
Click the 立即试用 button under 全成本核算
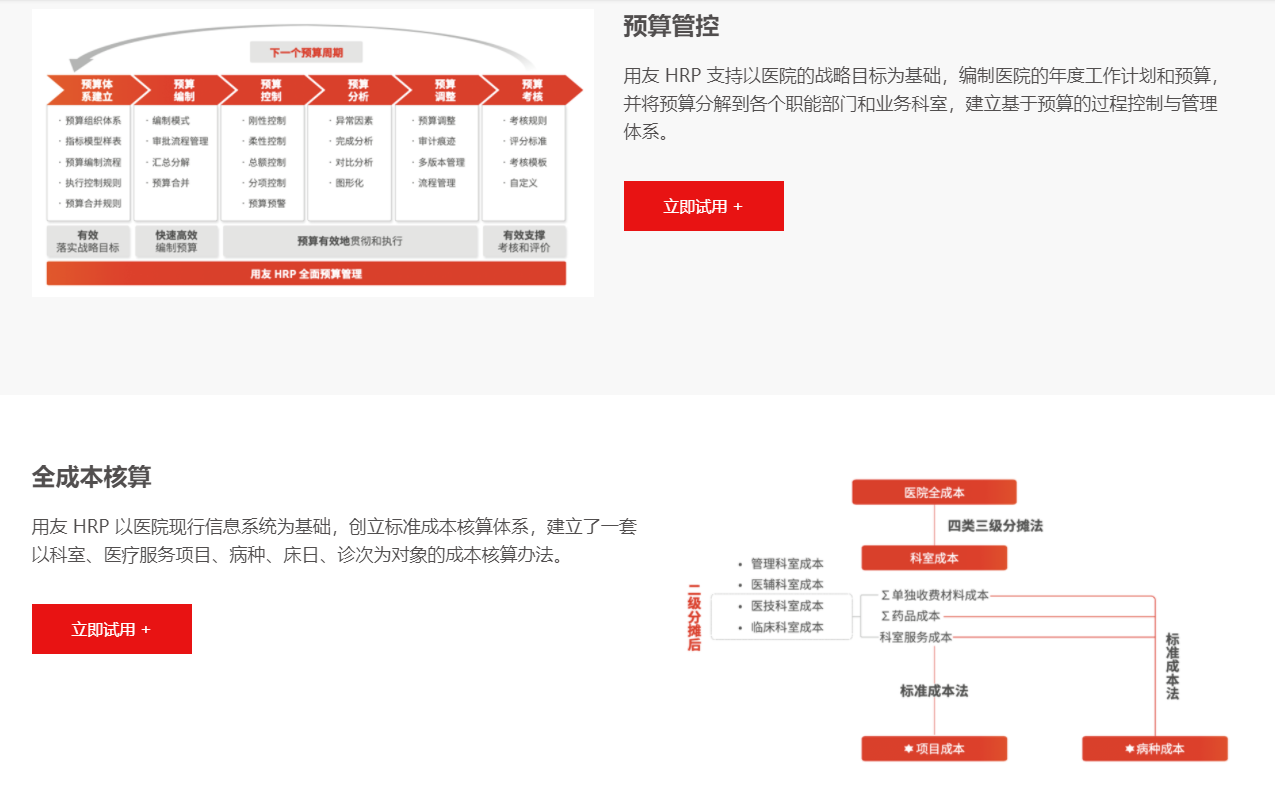(x=111, y=629)
